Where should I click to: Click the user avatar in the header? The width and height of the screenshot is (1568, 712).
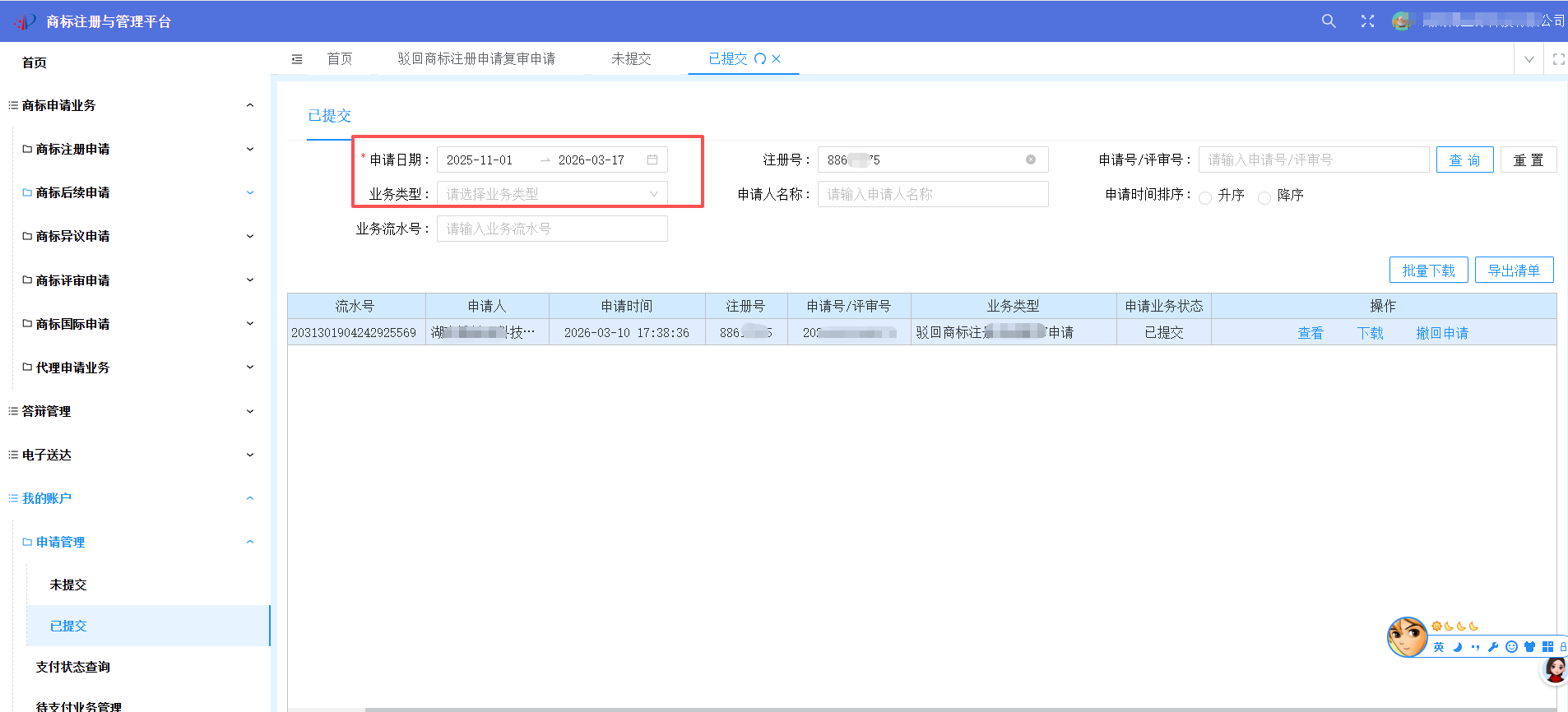click(1401, 21)
